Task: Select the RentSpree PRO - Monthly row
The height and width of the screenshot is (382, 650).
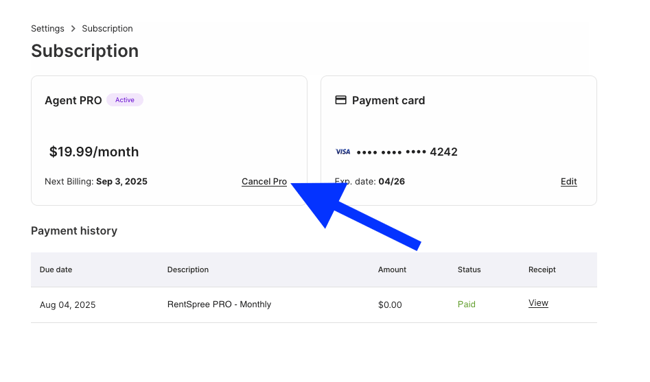Action: point(314,305)
